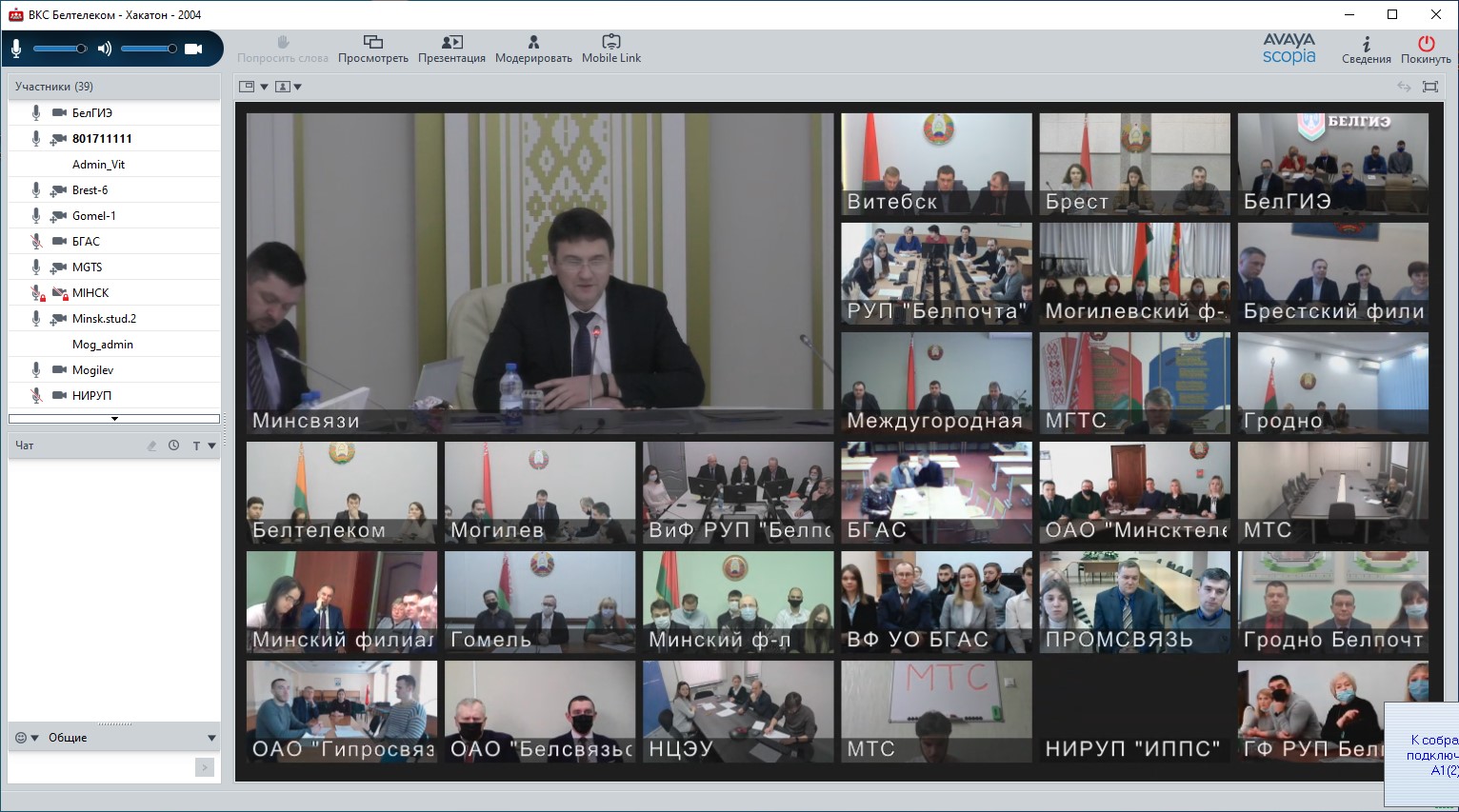1459x812 pixels.
Task: Select the Минсвязи main video tile
Action: tap(540, 274)
